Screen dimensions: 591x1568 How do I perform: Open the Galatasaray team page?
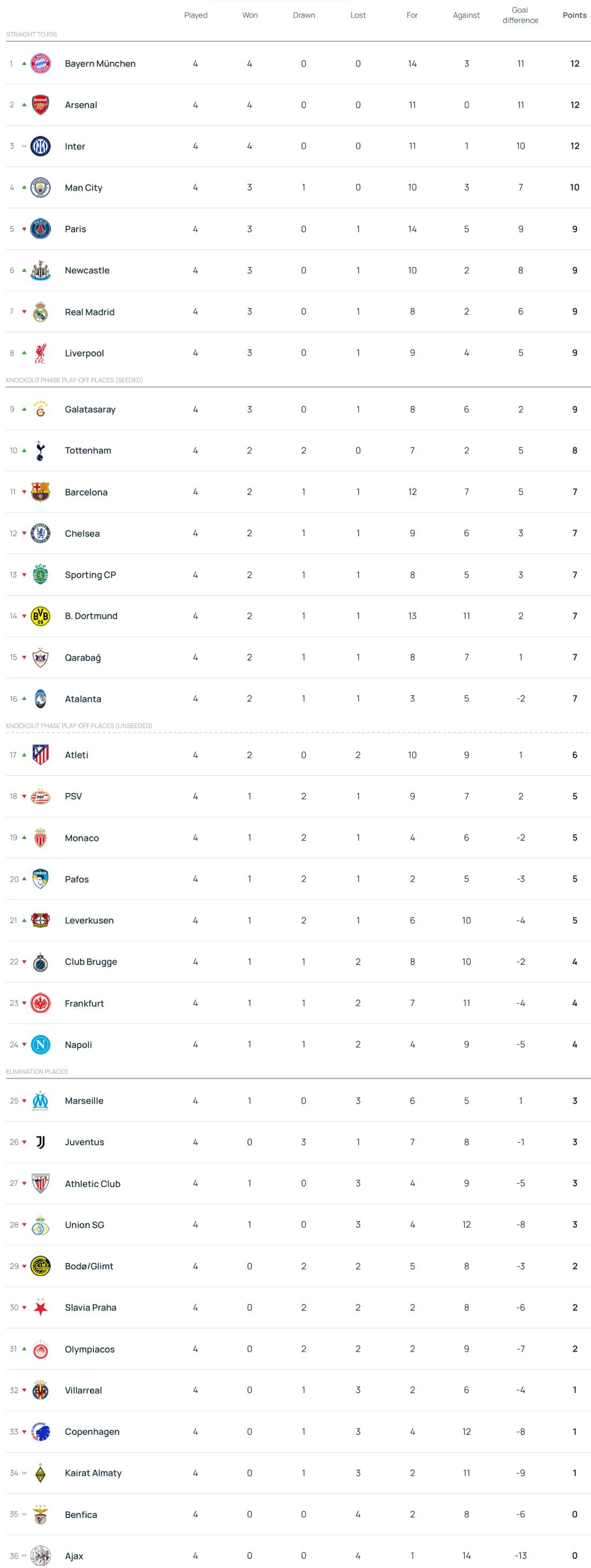(x=90, y=409)
